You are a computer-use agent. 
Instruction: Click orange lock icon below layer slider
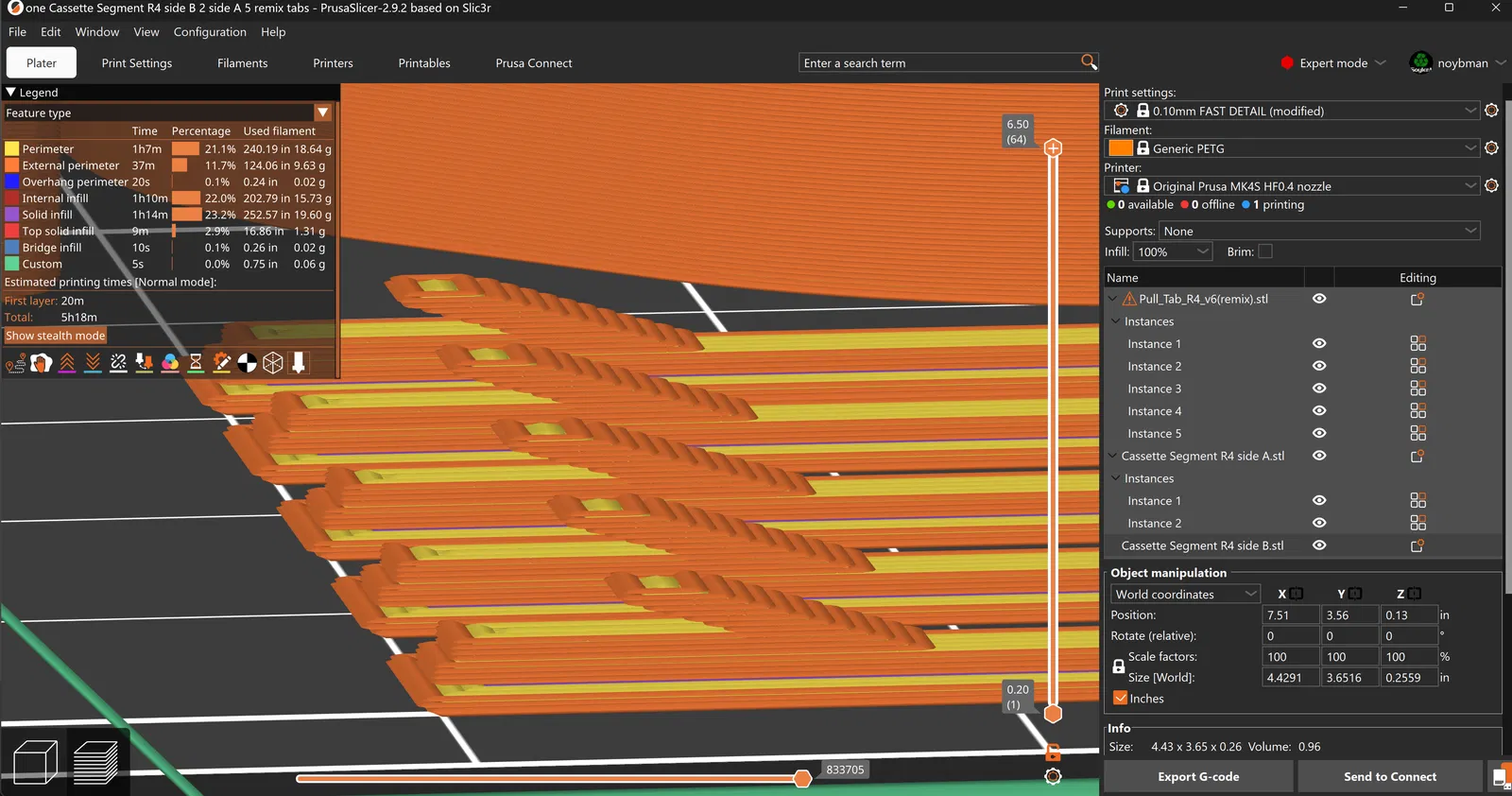1053,753
